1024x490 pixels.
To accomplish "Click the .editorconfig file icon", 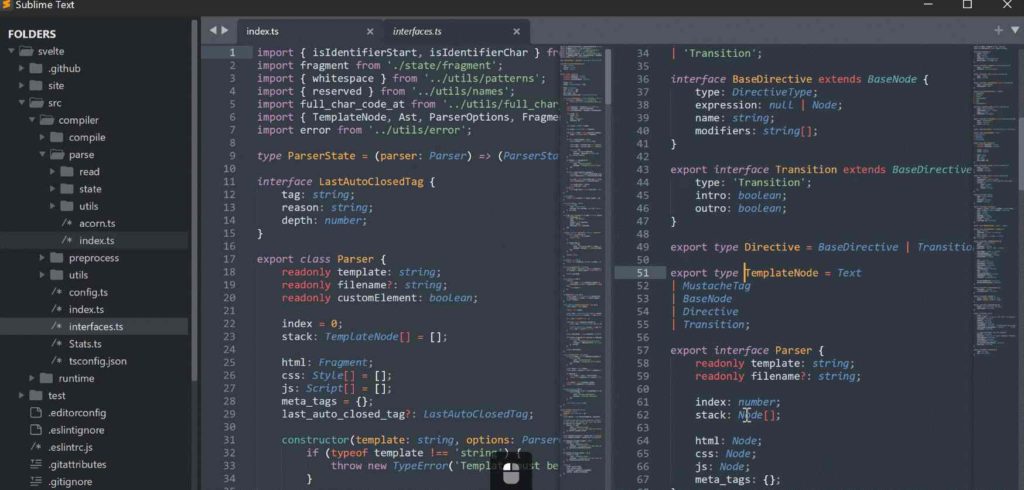I will coord(37,413).
